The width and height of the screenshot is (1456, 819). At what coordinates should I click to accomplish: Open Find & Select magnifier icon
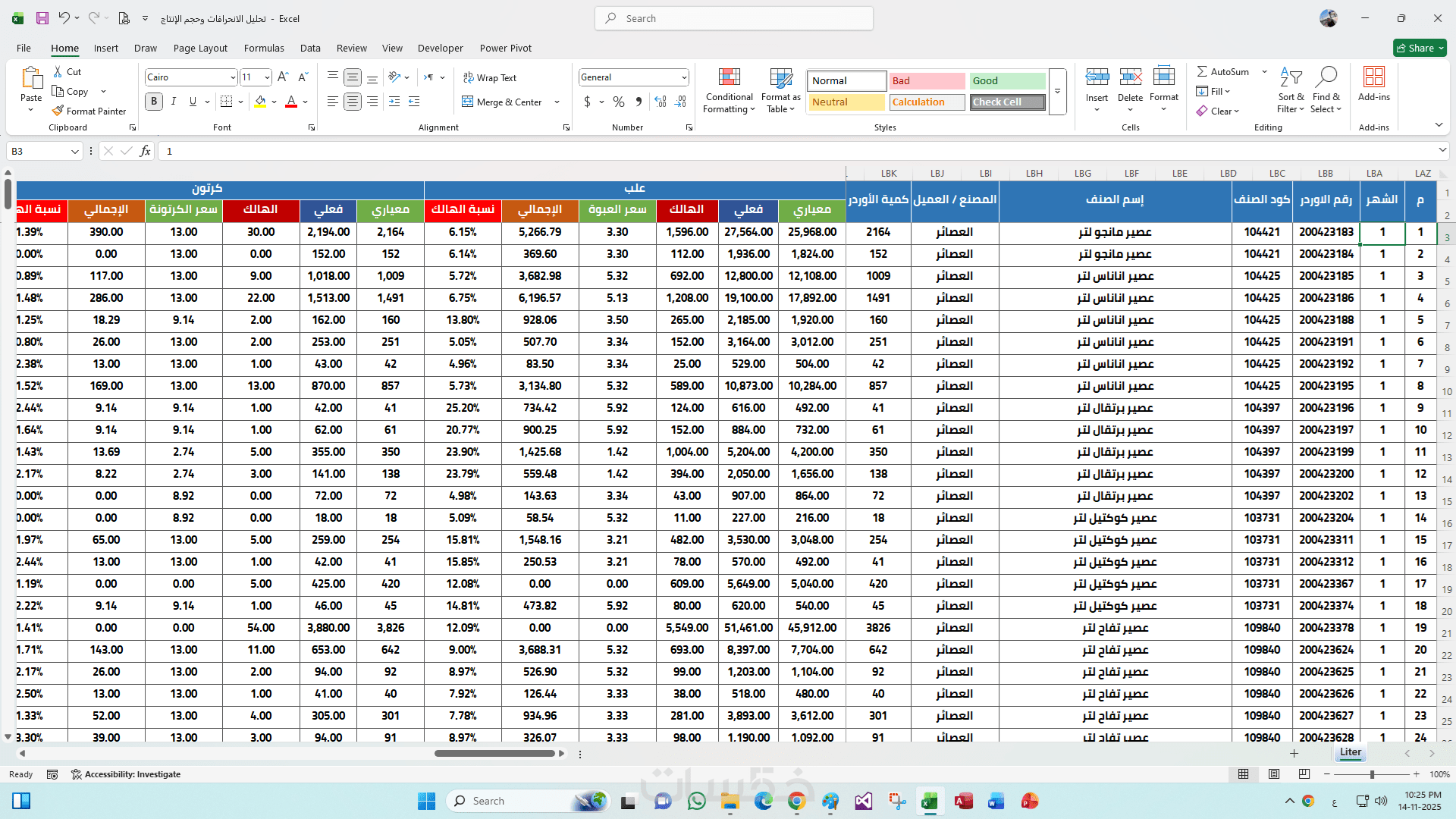pyautogui.click(x=1326, y=77)
